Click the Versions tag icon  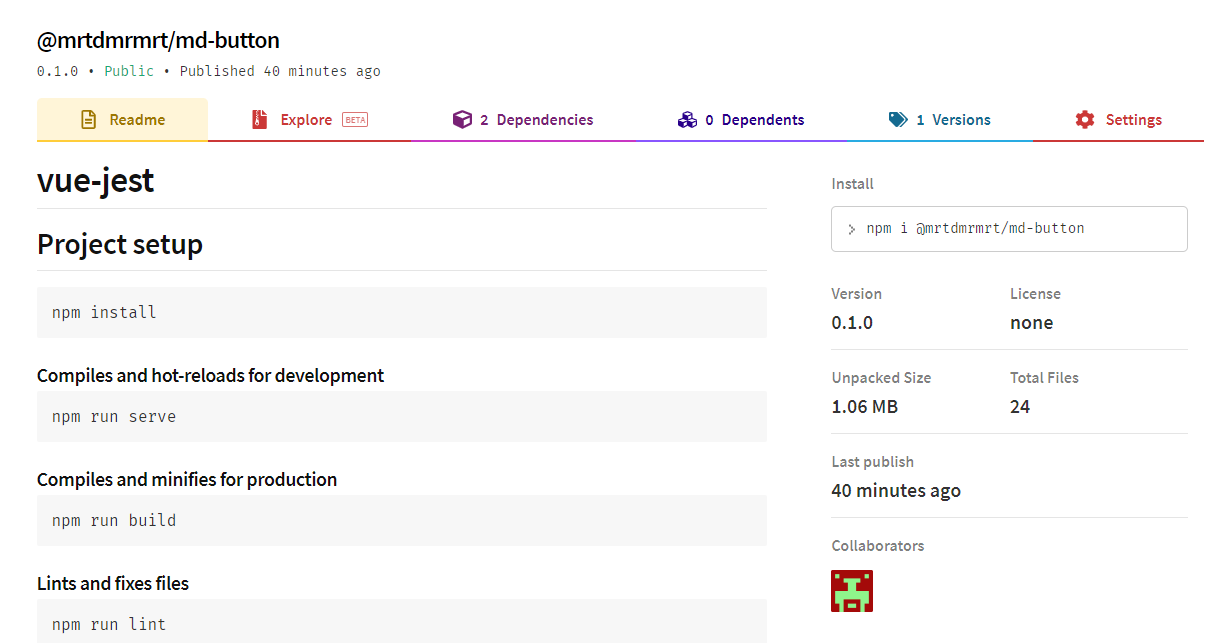click(897, 119)
